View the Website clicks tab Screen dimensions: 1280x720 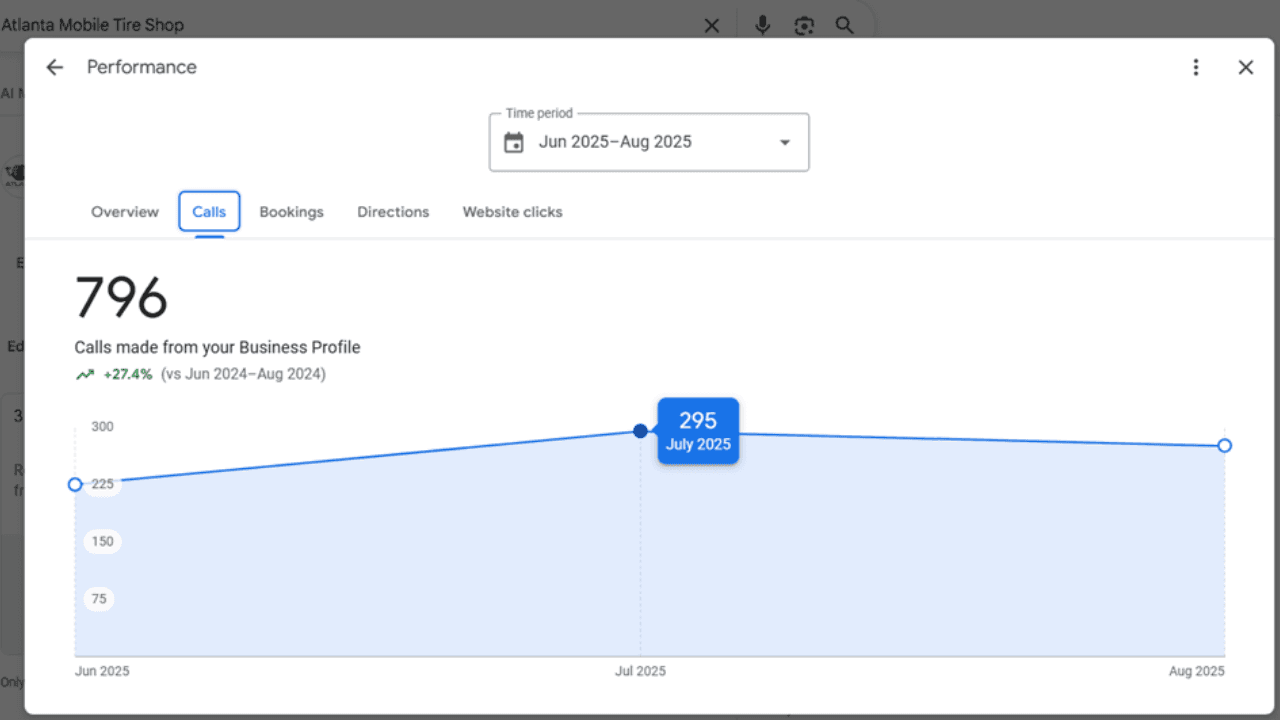(512, 212)
